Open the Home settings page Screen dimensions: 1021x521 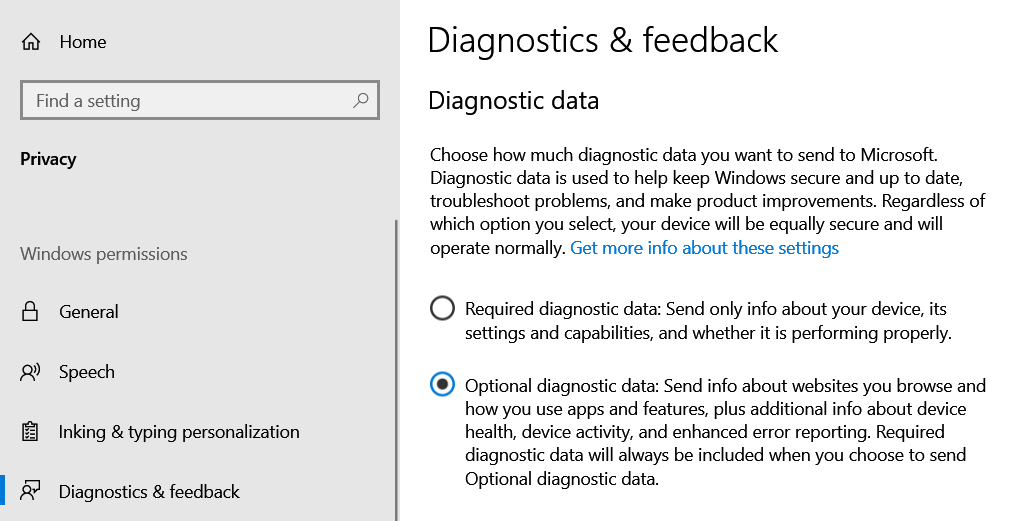(83, 42)
